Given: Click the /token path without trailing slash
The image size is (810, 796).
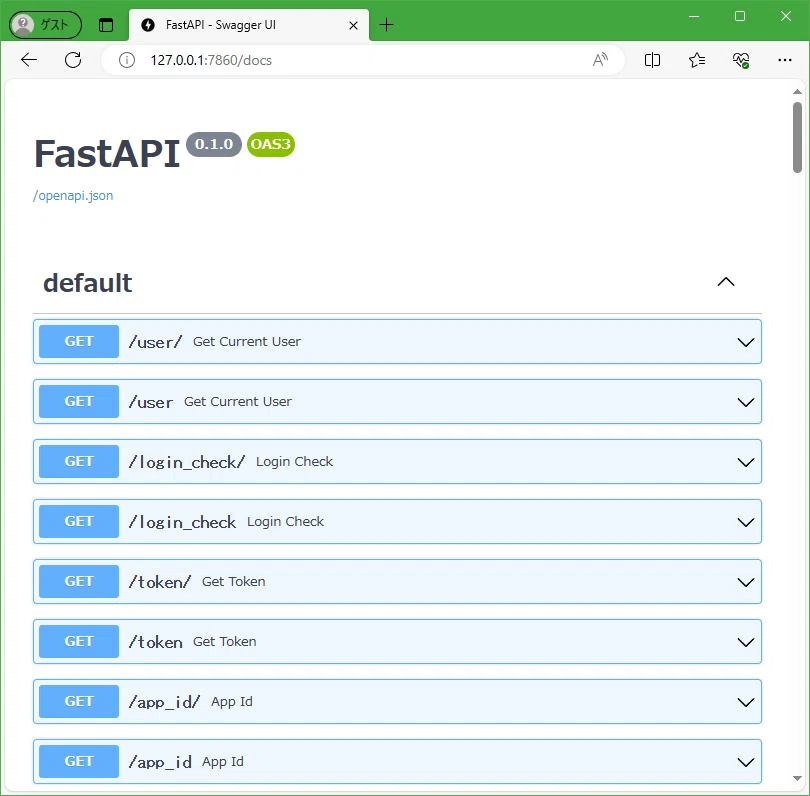Looking at the screenshot, I should click(155, 642).
